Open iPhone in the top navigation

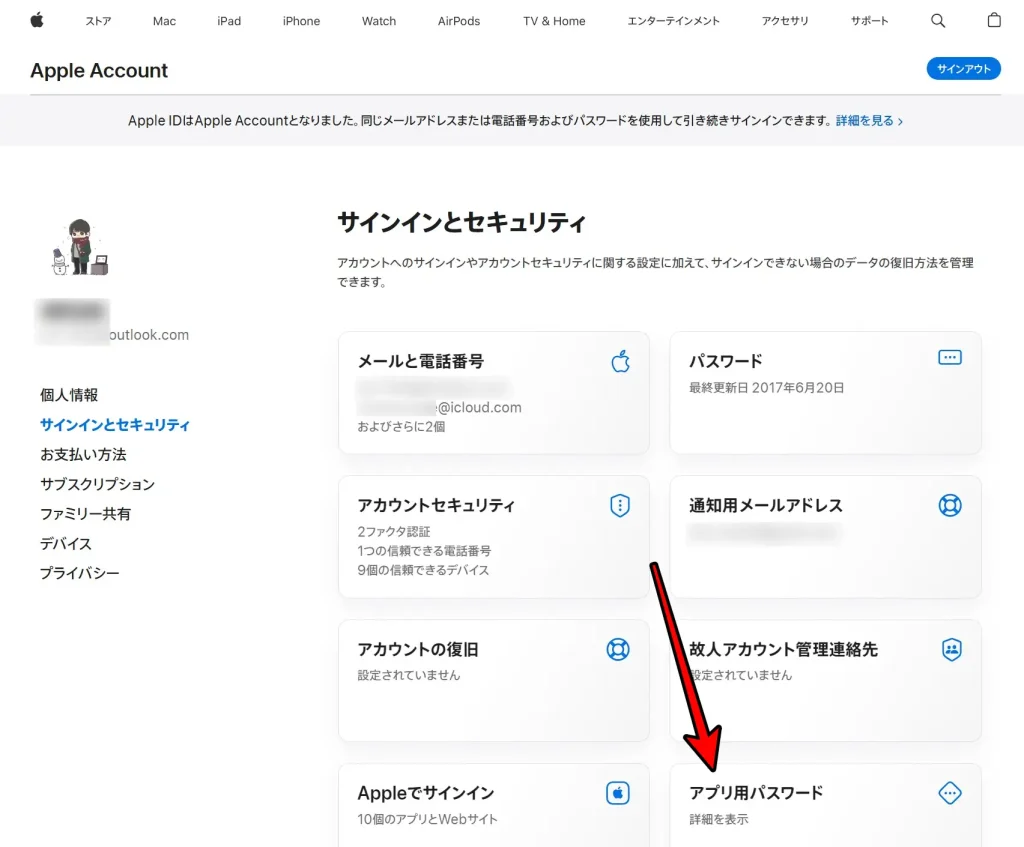click(301, 21)
